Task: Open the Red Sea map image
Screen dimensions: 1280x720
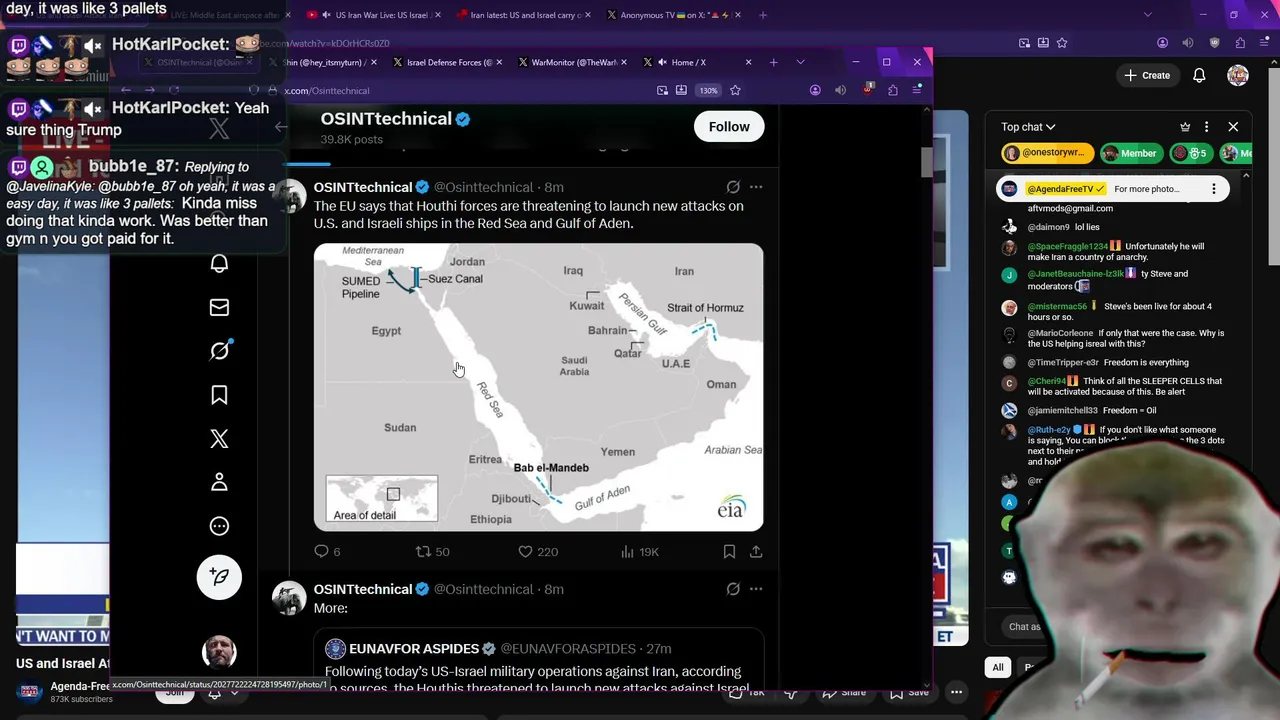Action: click(x=538, y=387)
